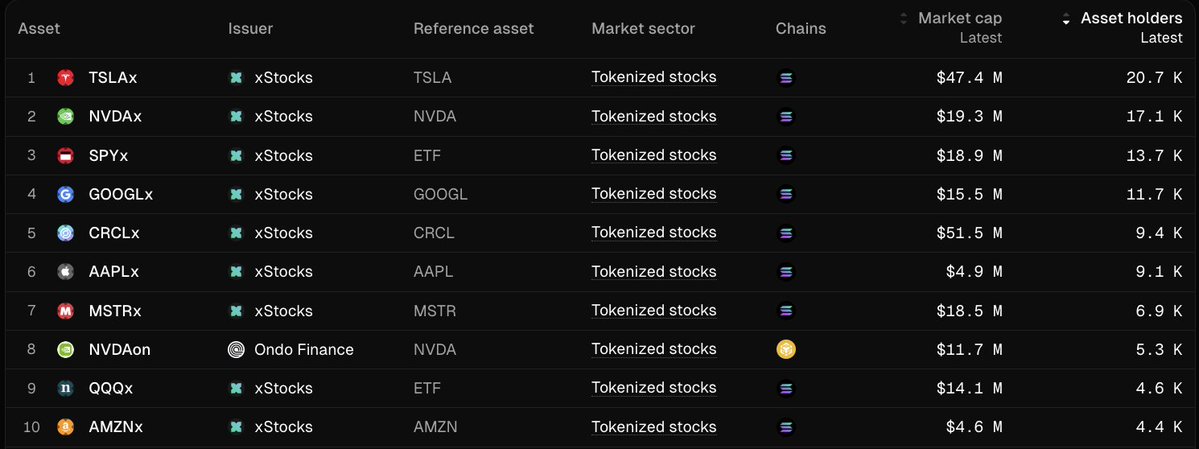Open the NVDAon asset name

(119, 350)
